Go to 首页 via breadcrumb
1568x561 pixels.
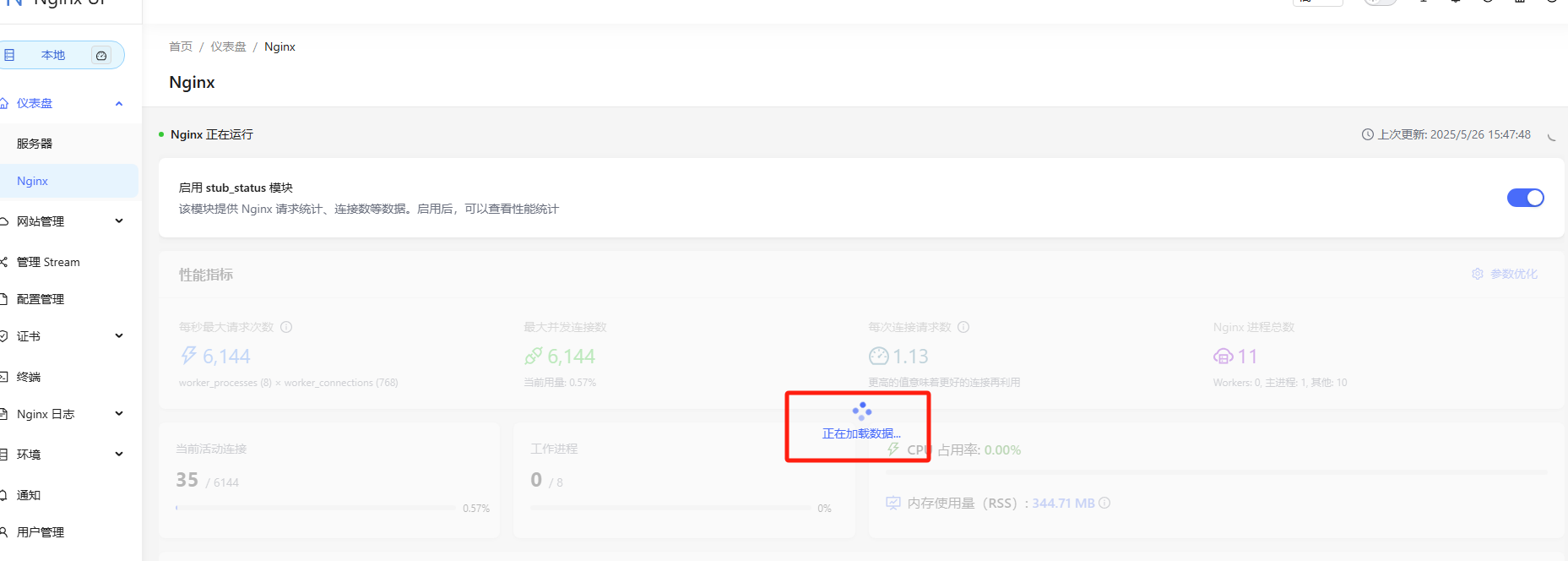pos(181,46)
